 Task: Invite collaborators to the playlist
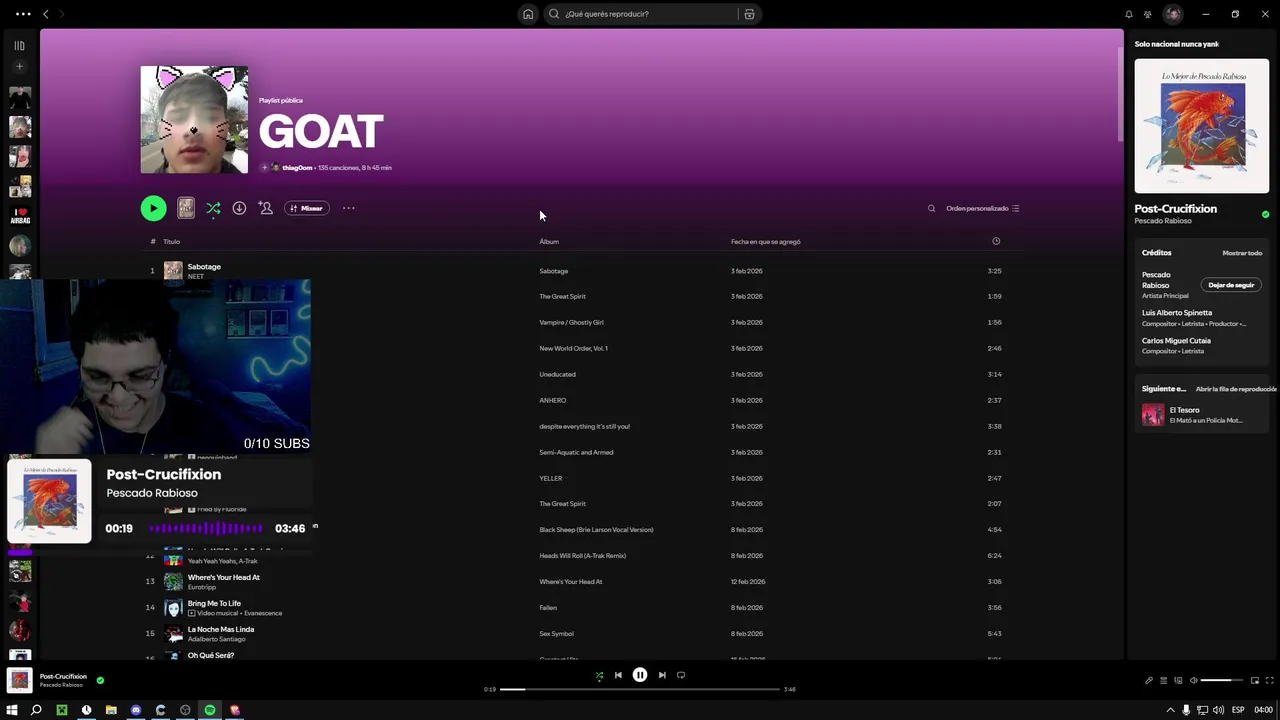(265, 208)
